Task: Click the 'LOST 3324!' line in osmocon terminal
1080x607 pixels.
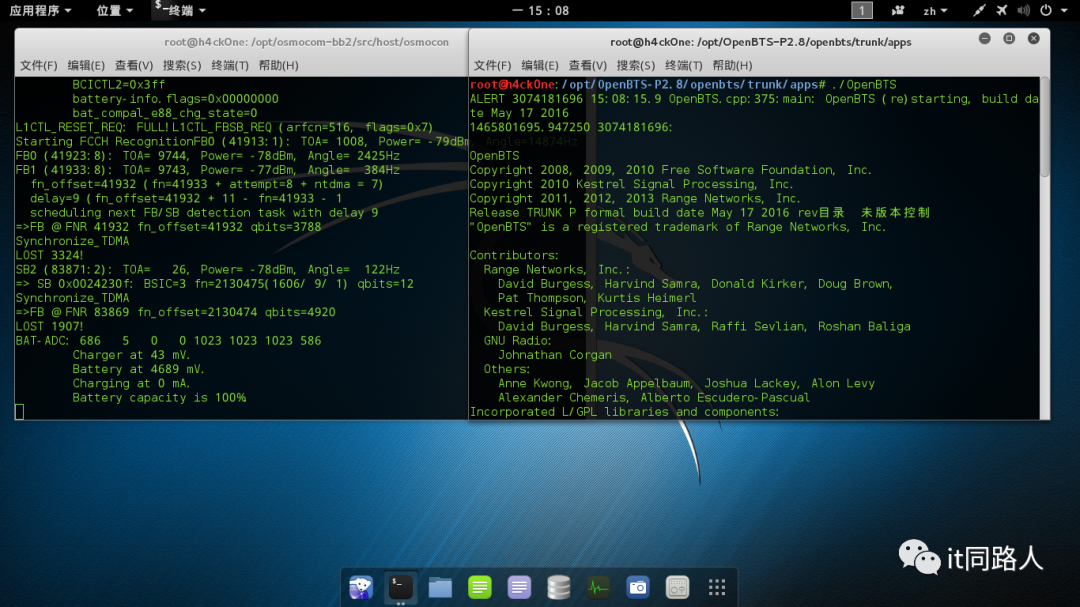Action: pyautogui.click(x=50, y=256)
